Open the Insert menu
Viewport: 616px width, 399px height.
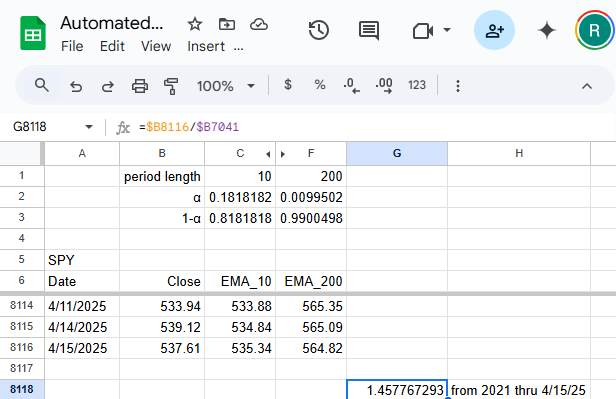point(206,46)
